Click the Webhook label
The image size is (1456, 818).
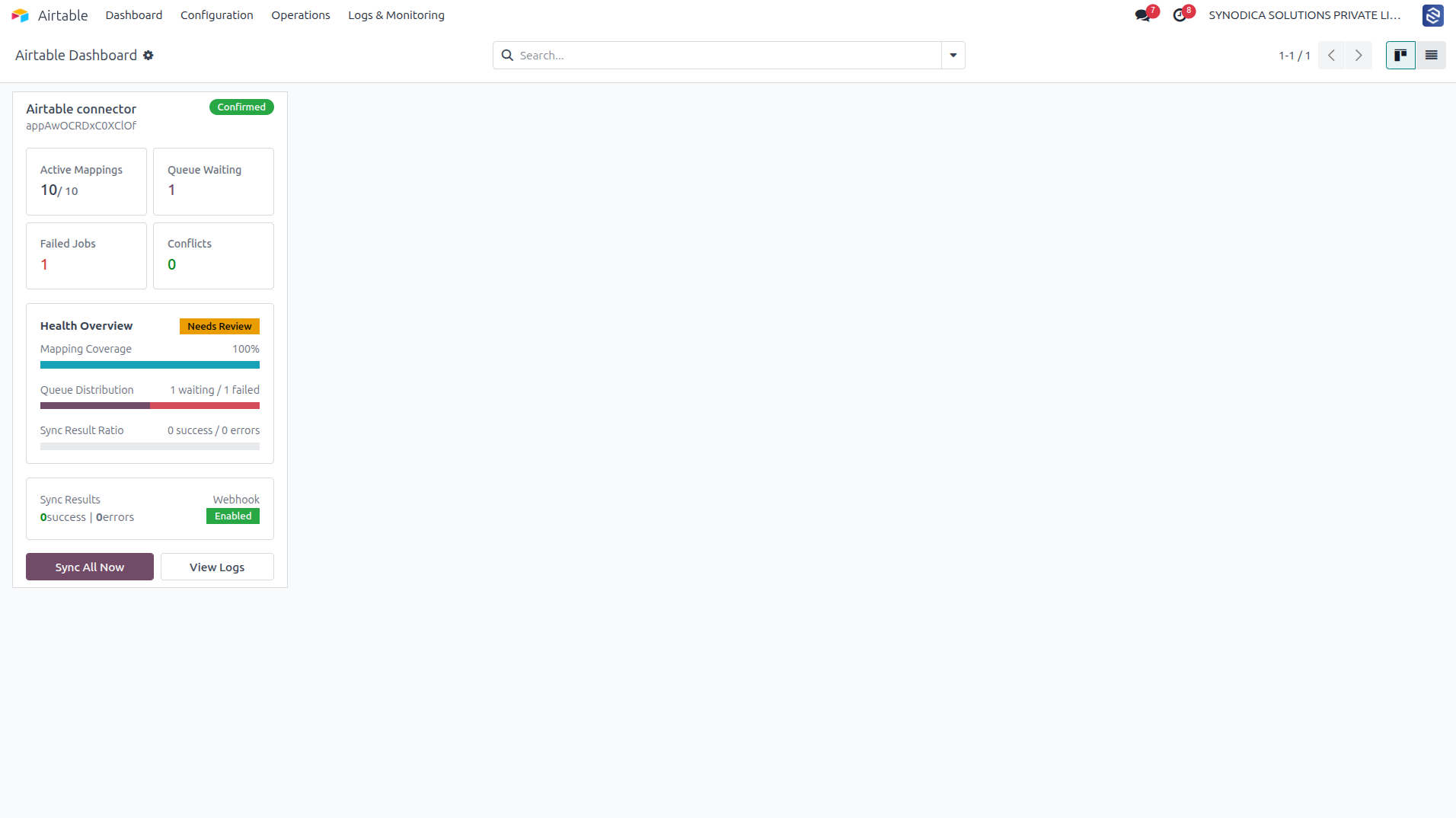coord(236,500)
